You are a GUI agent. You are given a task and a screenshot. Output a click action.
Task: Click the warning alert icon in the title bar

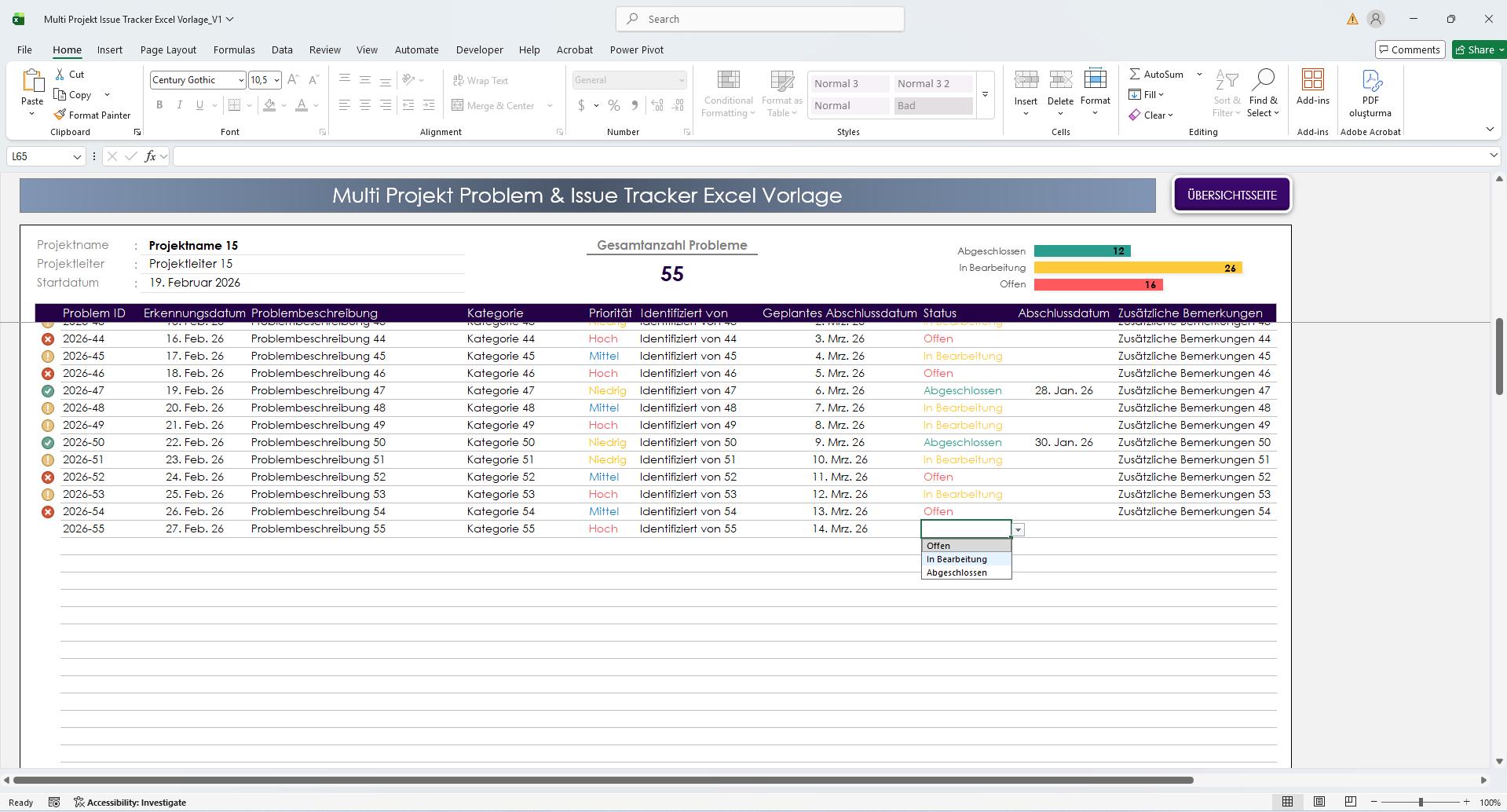pyautogui.click(x=1352, y=19)
